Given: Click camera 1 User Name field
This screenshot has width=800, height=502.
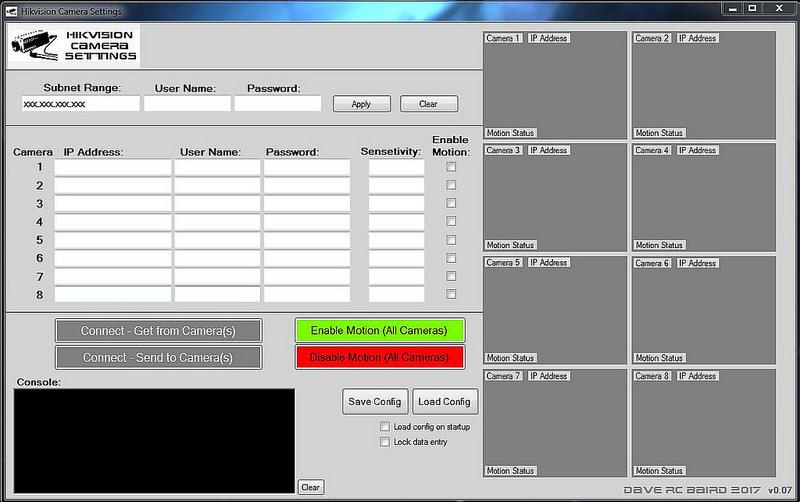Looking at the screenshot, I should 217,167.
